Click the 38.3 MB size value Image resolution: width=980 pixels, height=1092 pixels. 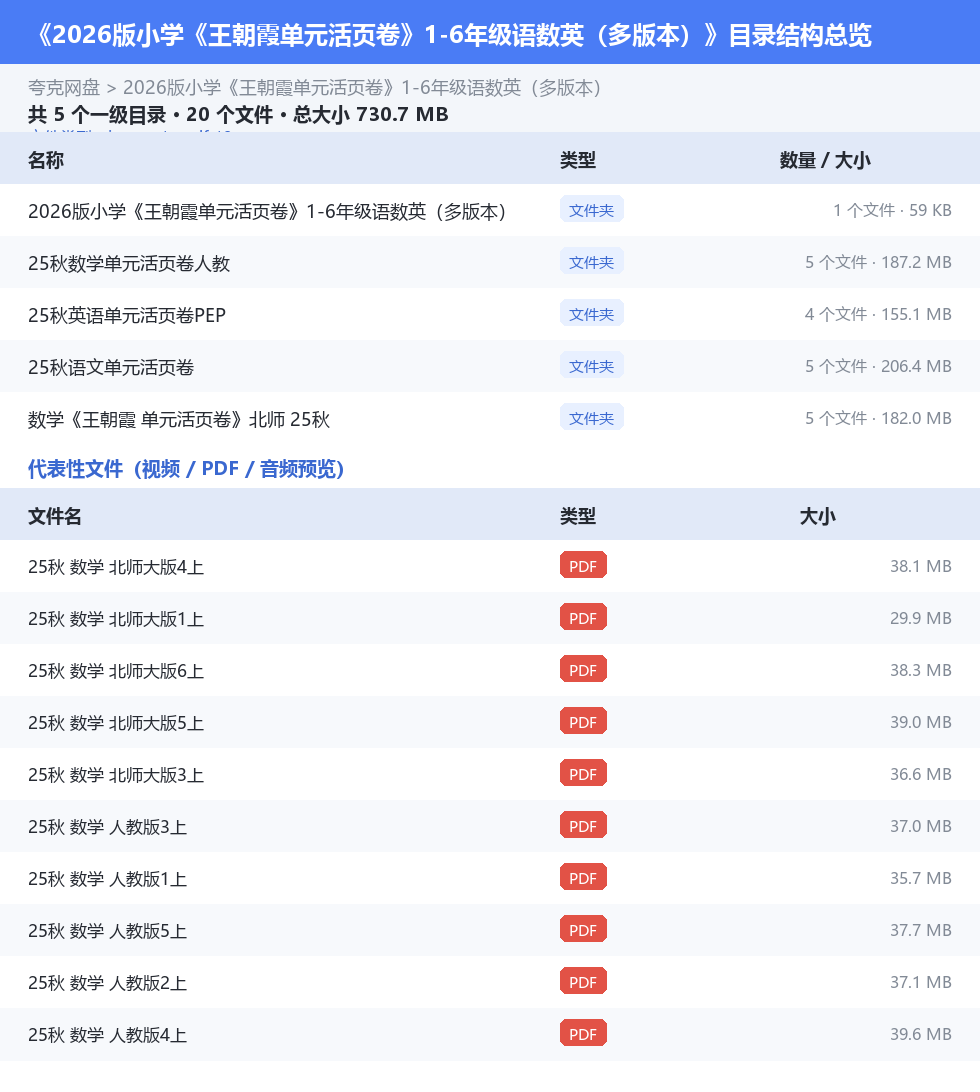point(921,670)
